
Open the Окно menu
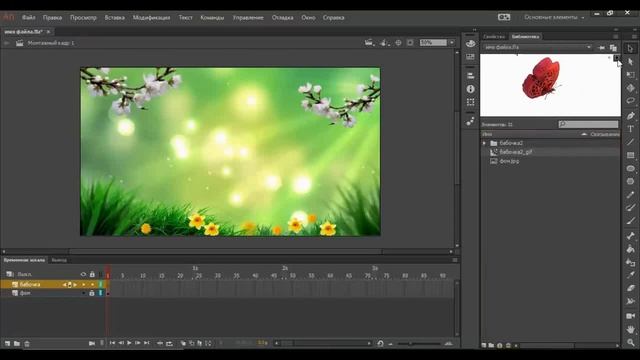(x=308, y=18)
